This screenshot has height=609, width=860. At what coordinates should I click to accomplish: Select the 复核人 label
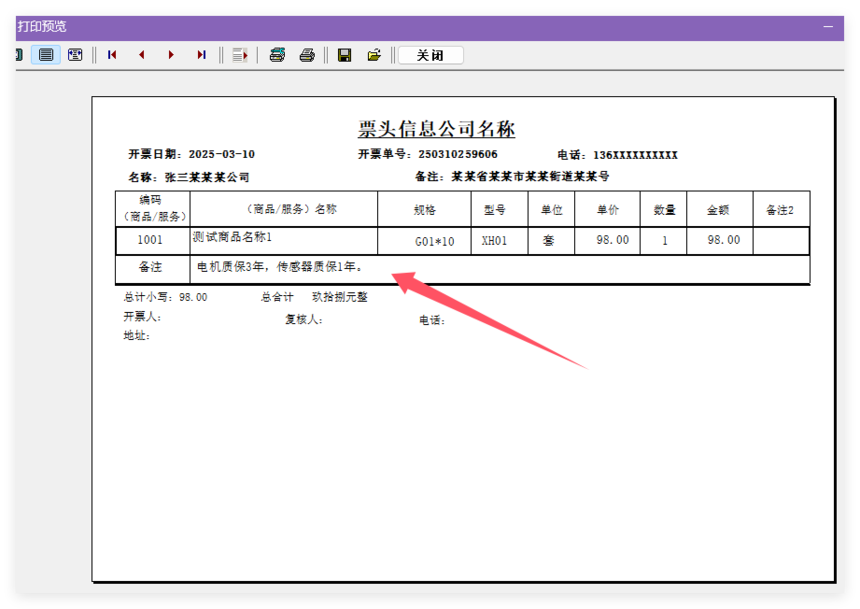304,319
